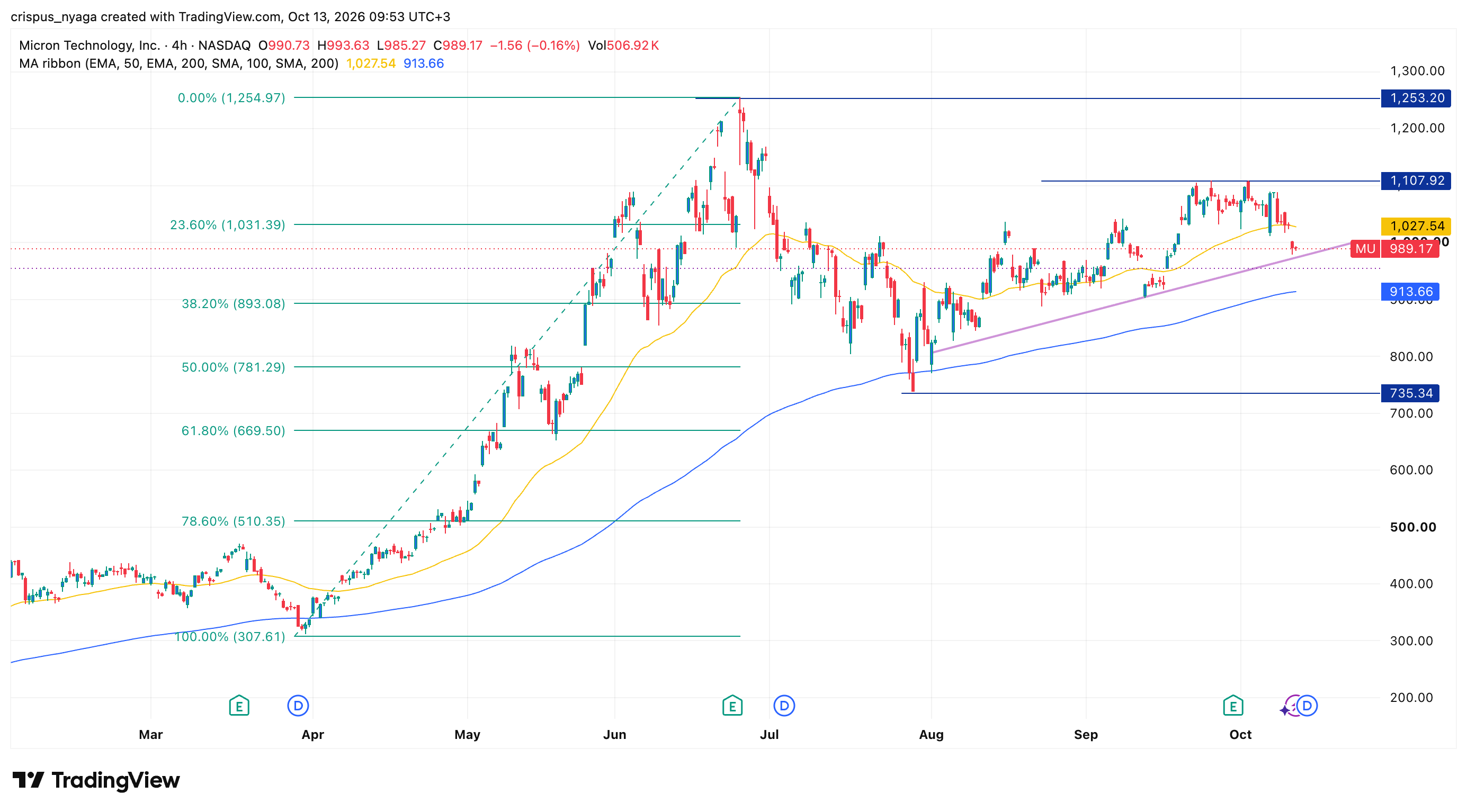Click the 200.00 price axis tick
The width and height of the screenshot is (1467, 812).
point(1412,698)
